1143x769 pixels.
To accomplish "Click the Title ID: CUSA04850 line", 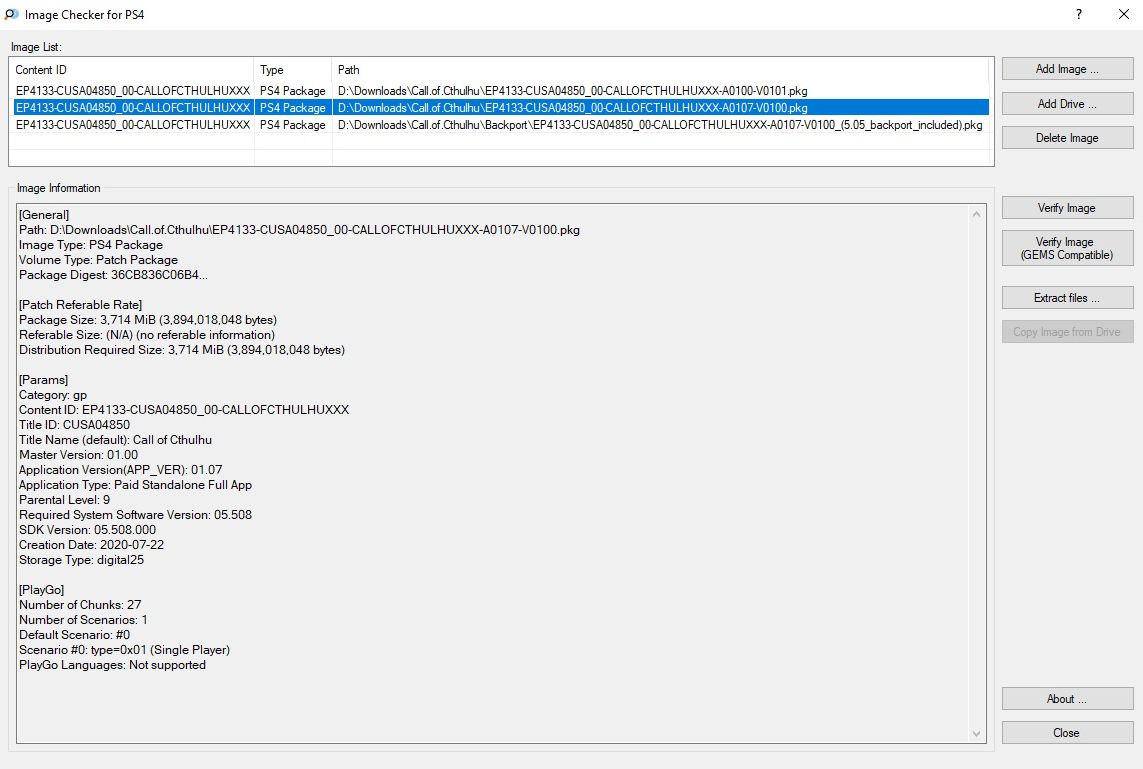I will coord(74,425).
